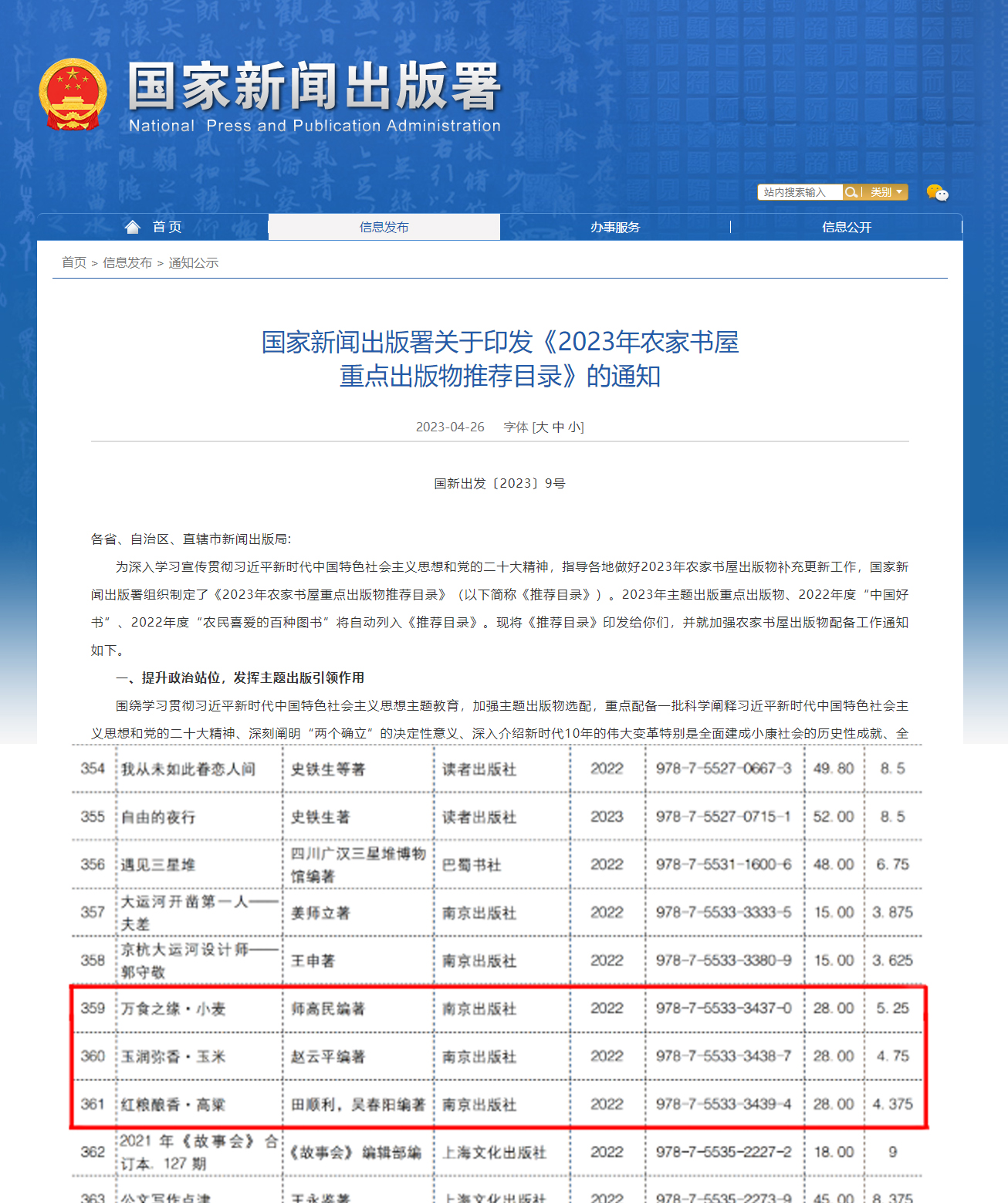Open the WeChat chat bubble icon

[937, 192]
